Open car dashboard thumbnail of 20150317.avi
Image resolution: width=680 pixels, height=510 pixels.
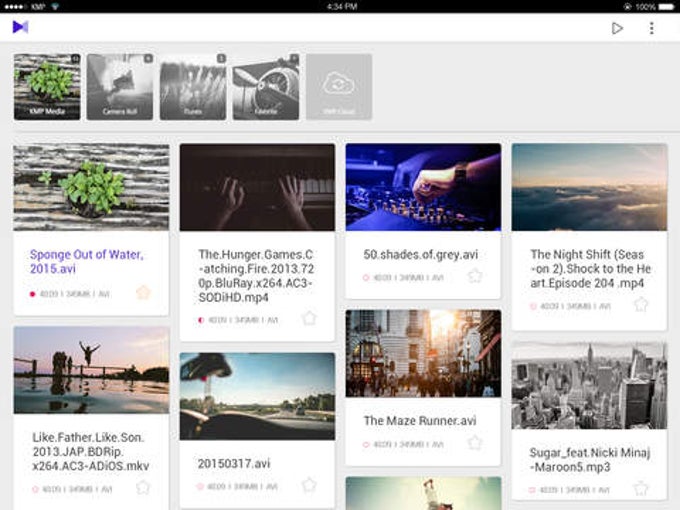point(257,396)
